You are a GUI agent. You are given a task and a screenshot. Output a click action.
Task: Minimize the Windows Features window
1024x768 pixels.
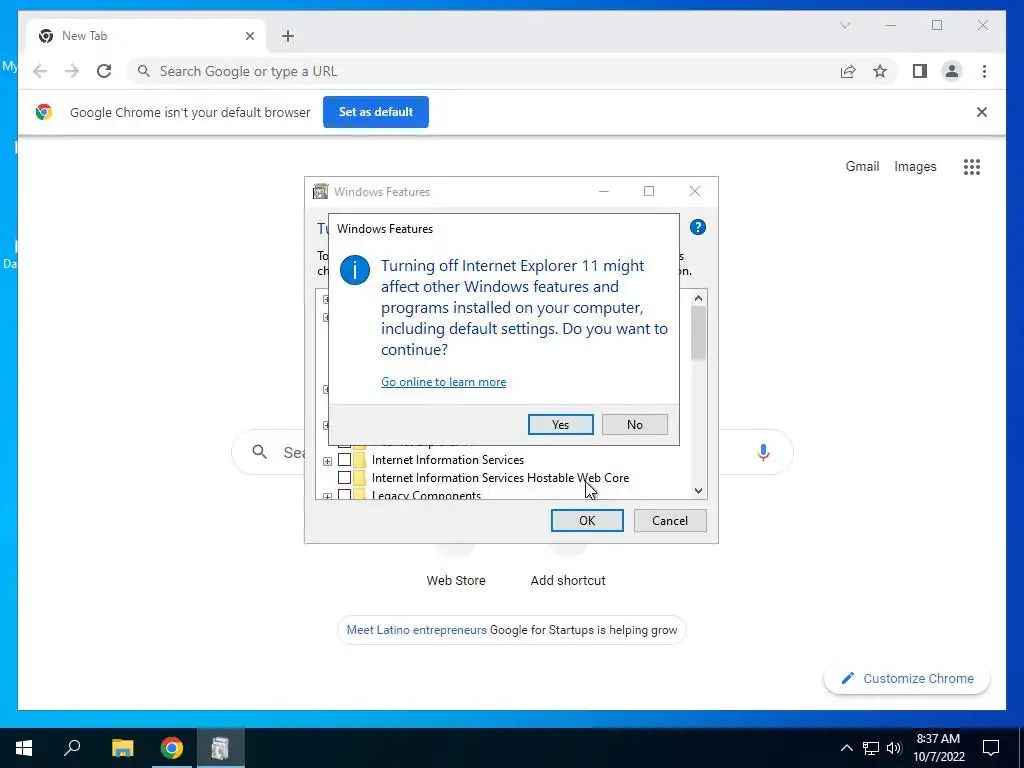point(603,191)
